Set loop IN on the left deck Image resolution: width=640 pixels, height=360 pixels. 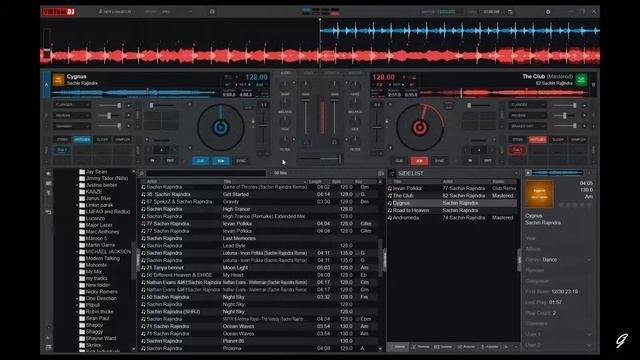[x=152, y=161]
